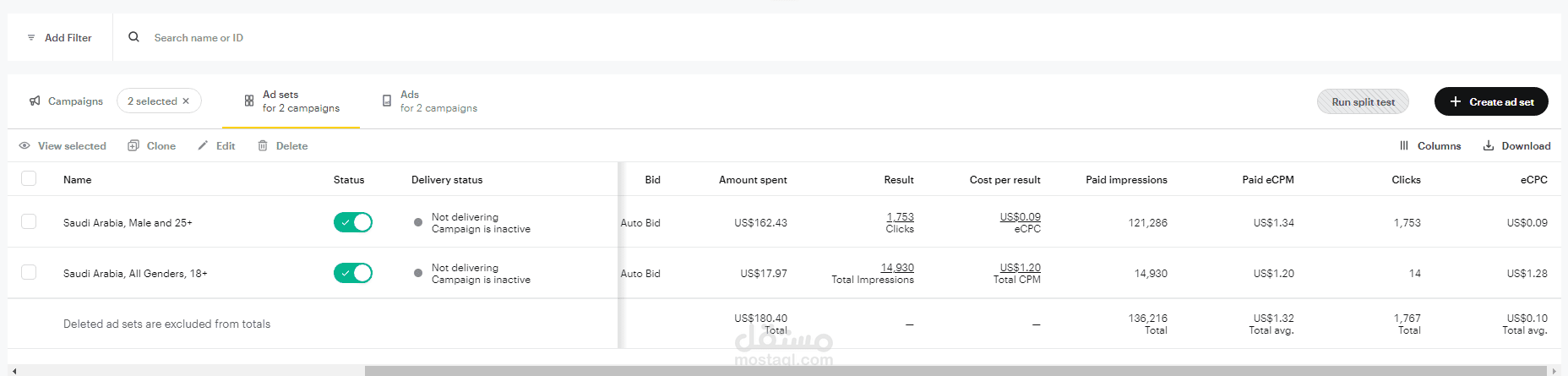The width and height of the screenshot is (1568, 376).
Task: Click the US$1.28 eCPC cell
Action: pyautogui.click(x=1527, y=274)
